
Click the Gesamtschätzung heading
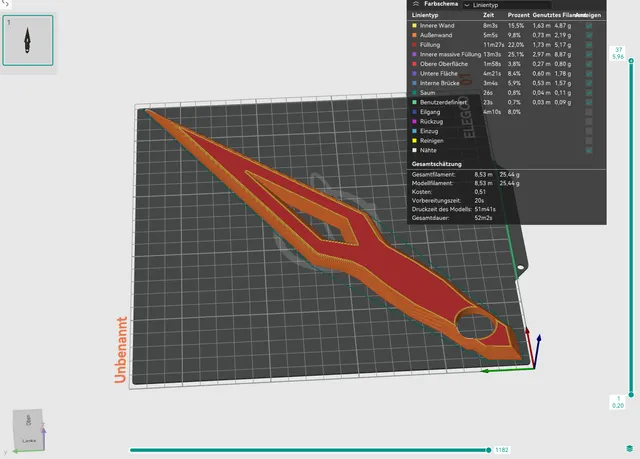(436, 164)
